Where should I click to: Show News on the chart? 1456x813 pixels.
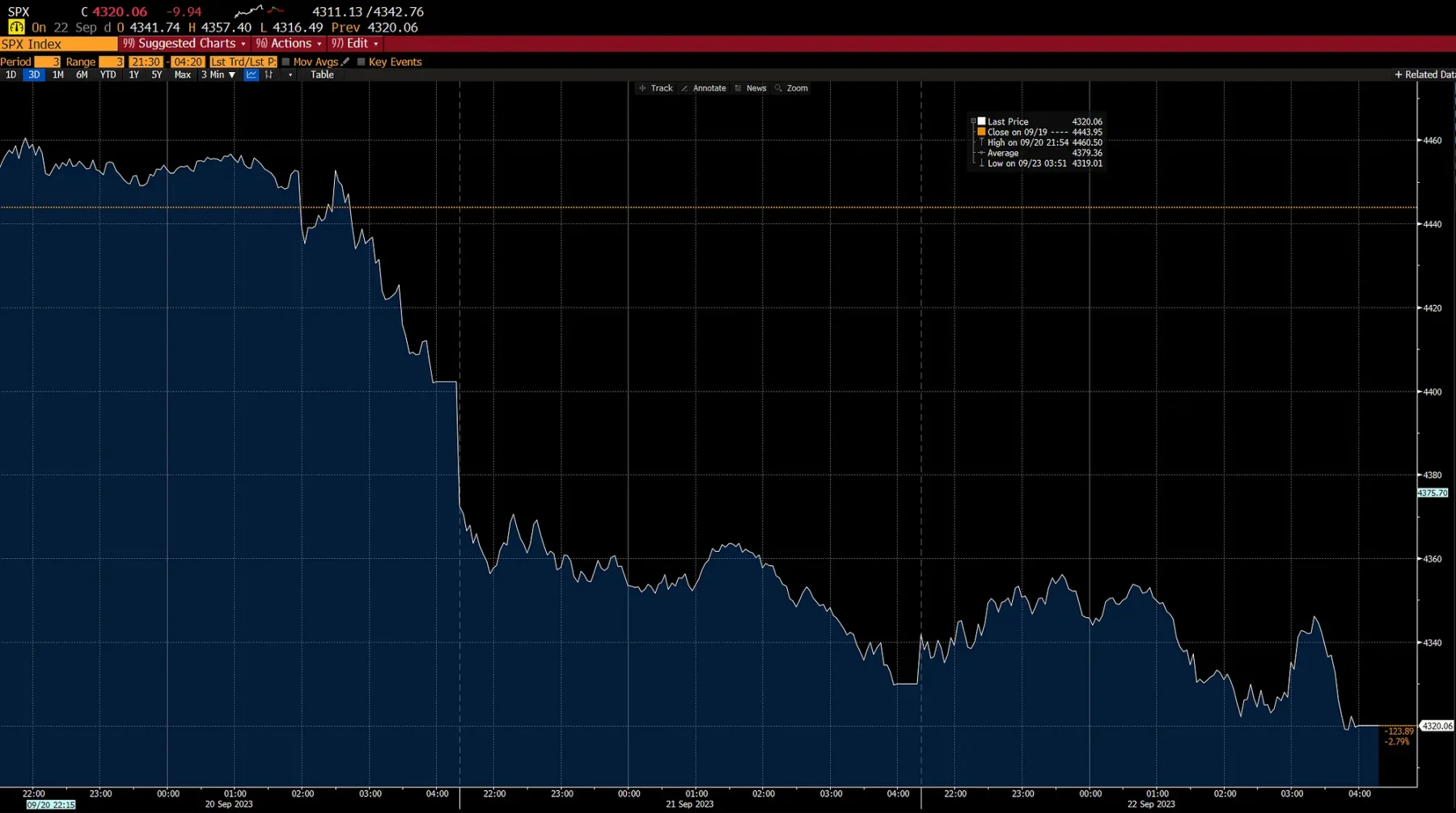[750, 88]
